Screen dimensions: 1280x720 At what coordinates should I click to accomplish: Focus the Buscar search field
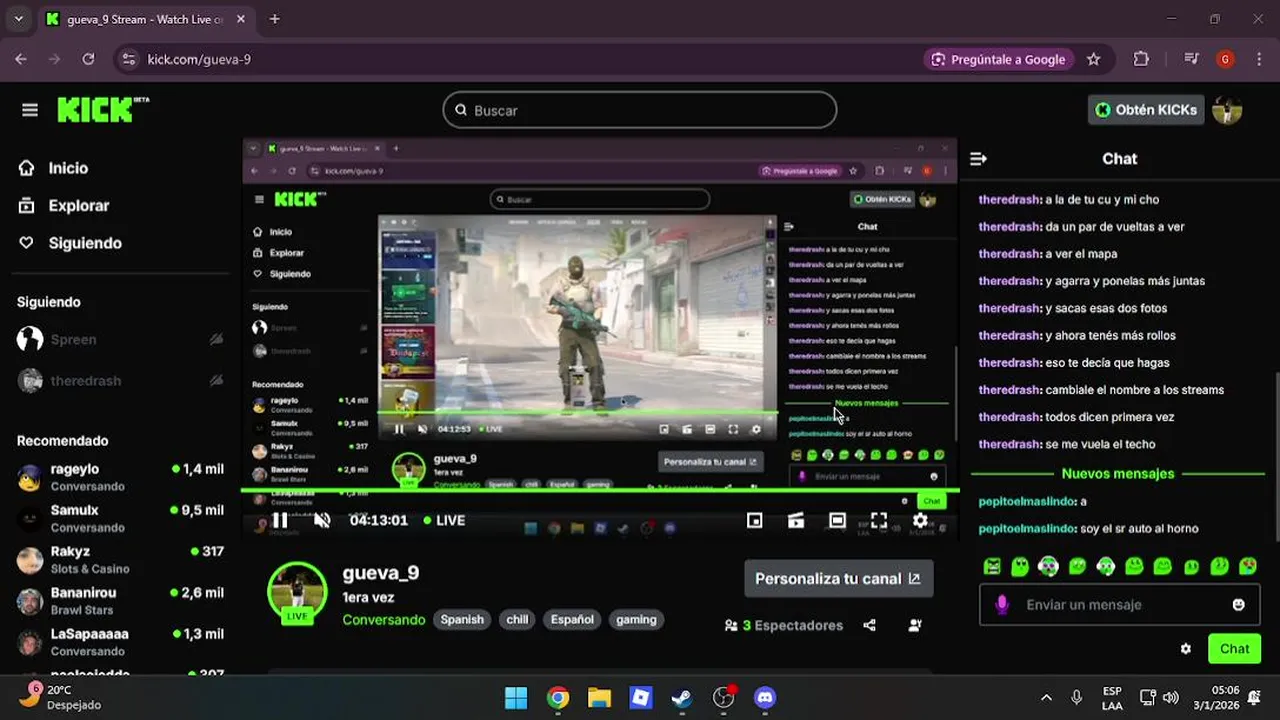640,110
